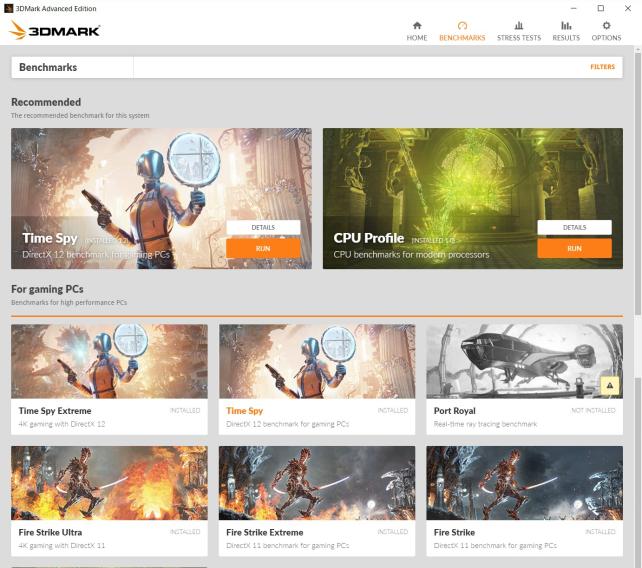Click DETAILS on the CPU Profile banner
642x568 pixels.
pos(574,227)
